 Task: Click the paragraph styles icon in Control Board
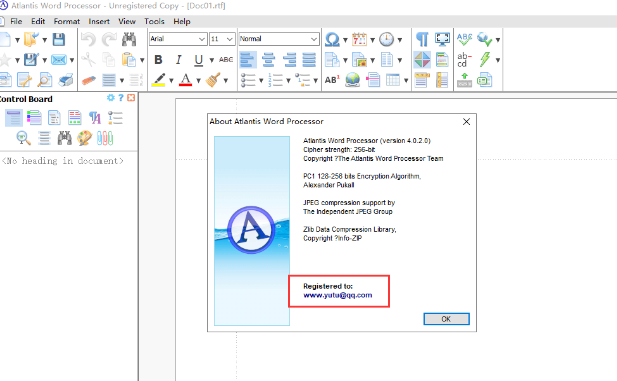coord(95,117)
